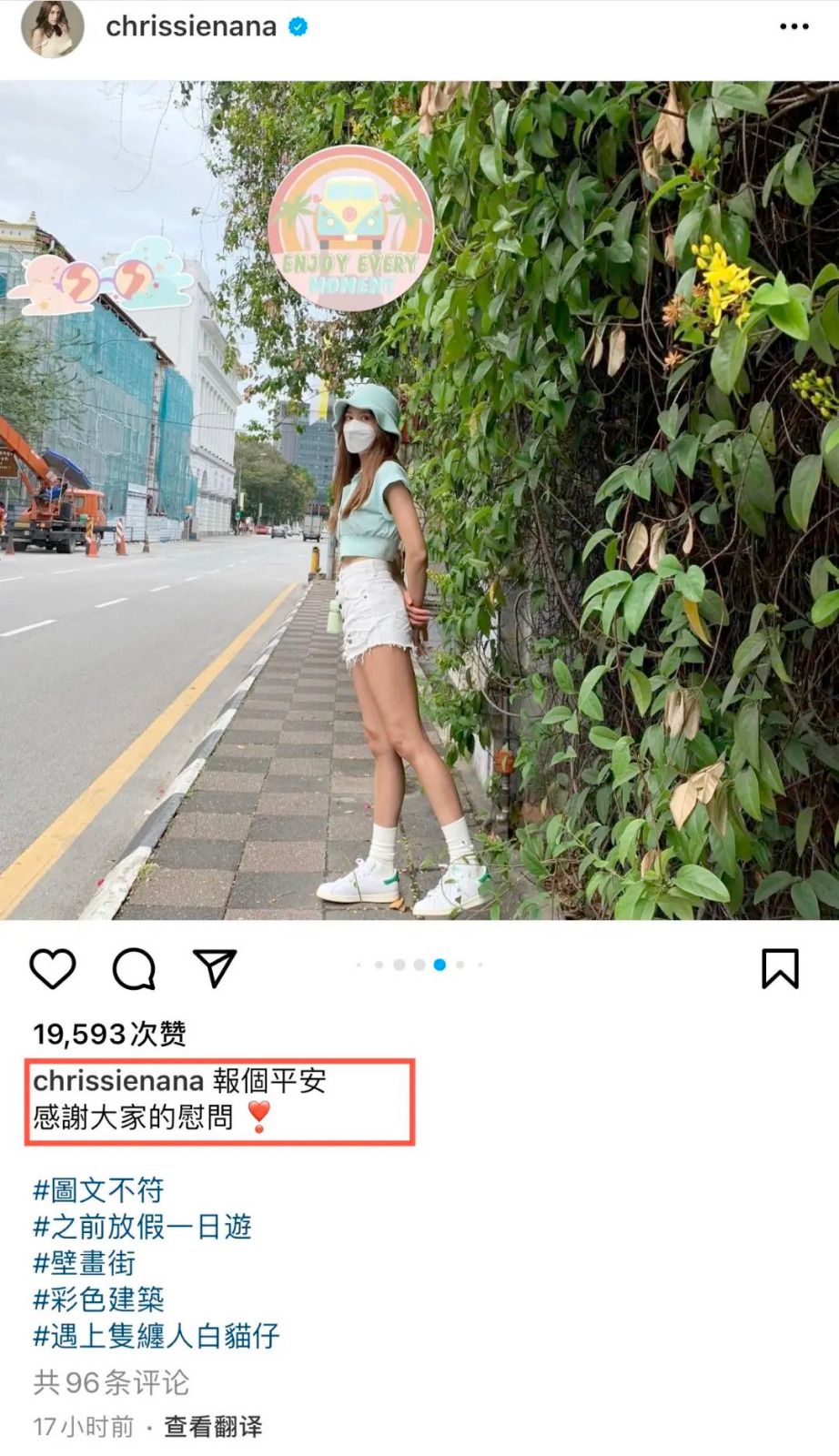Tap the Enjoy Every Moment van sticker
839x1456 pixels.
tap(350, 228)
